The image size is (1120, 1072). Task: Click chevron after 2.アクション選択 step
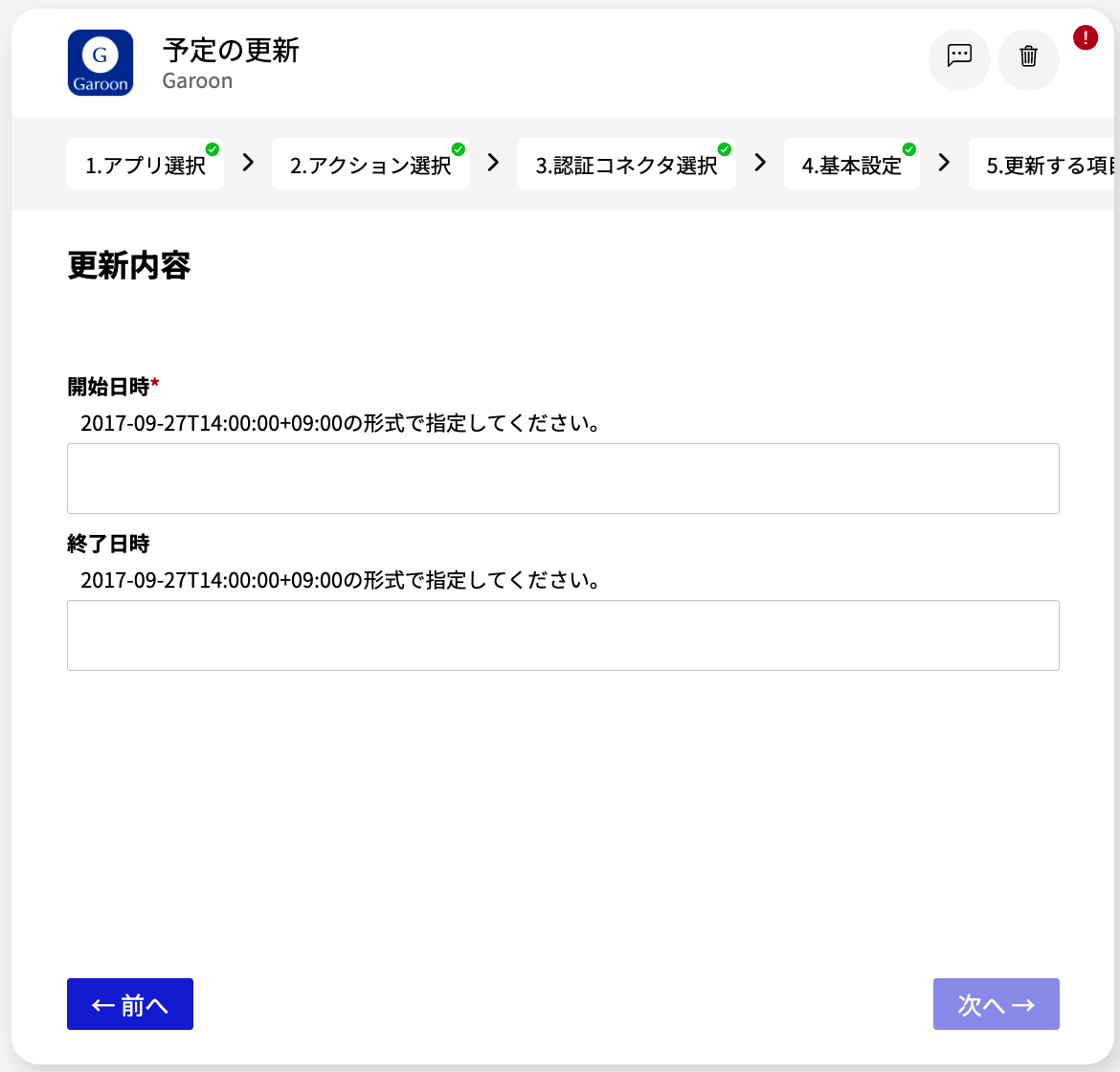(x=493, y=163)
